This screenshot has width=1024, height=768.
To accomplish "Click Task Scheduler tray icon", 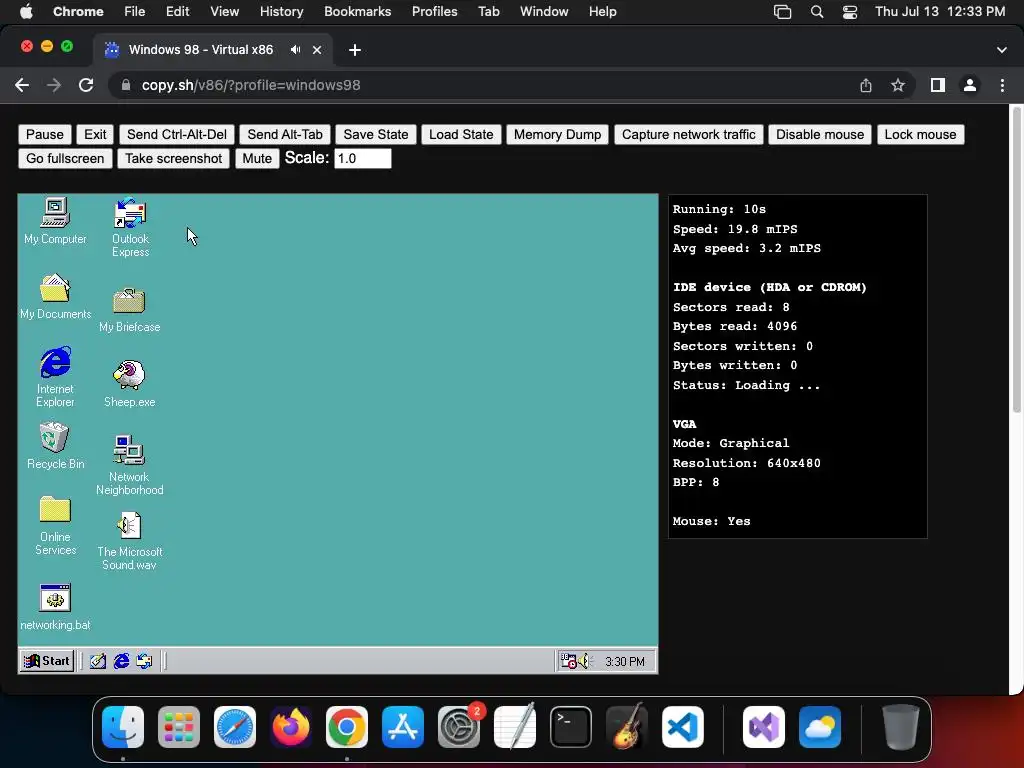I will pos(568,661).
